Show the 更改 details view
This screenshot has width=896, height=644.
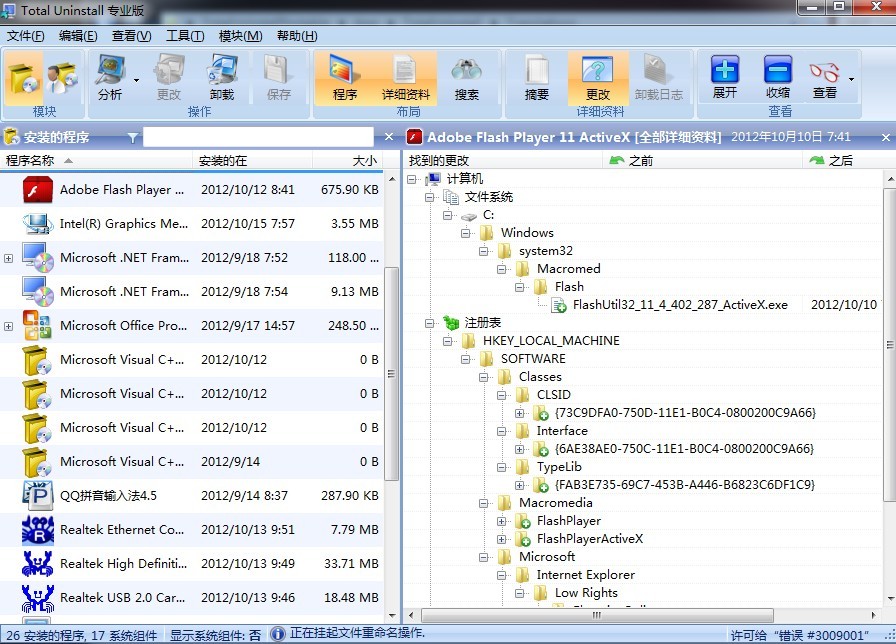point(598,78)
